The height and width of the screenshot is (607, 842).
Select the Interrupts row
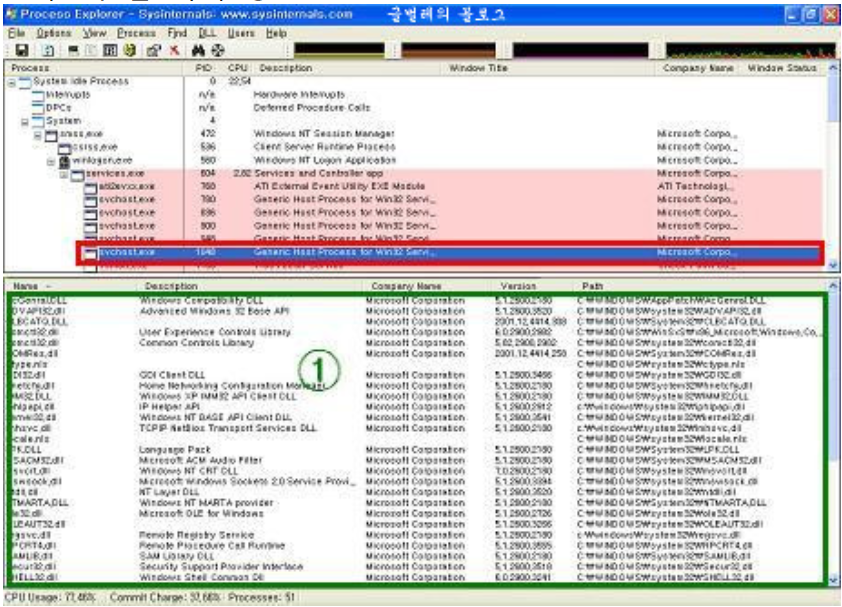pyautogui.click(x=414, y=95)
